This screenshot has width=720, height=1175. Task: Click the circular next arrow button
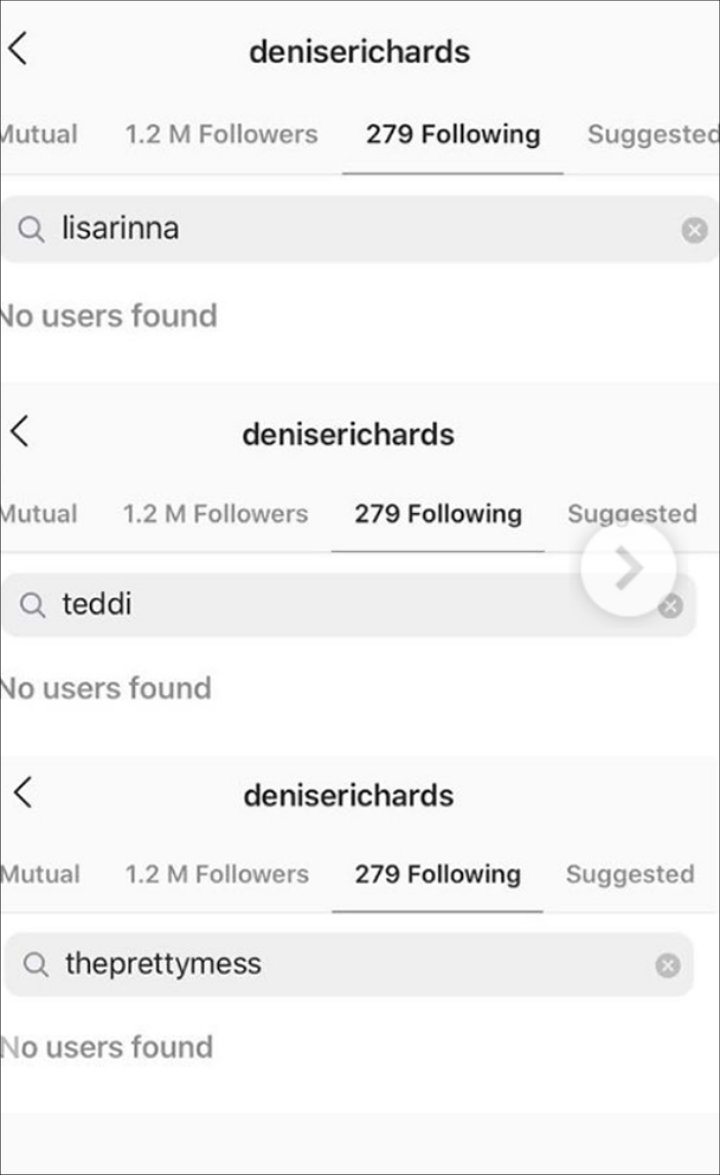pyautogui.click(x=628, y=569)
